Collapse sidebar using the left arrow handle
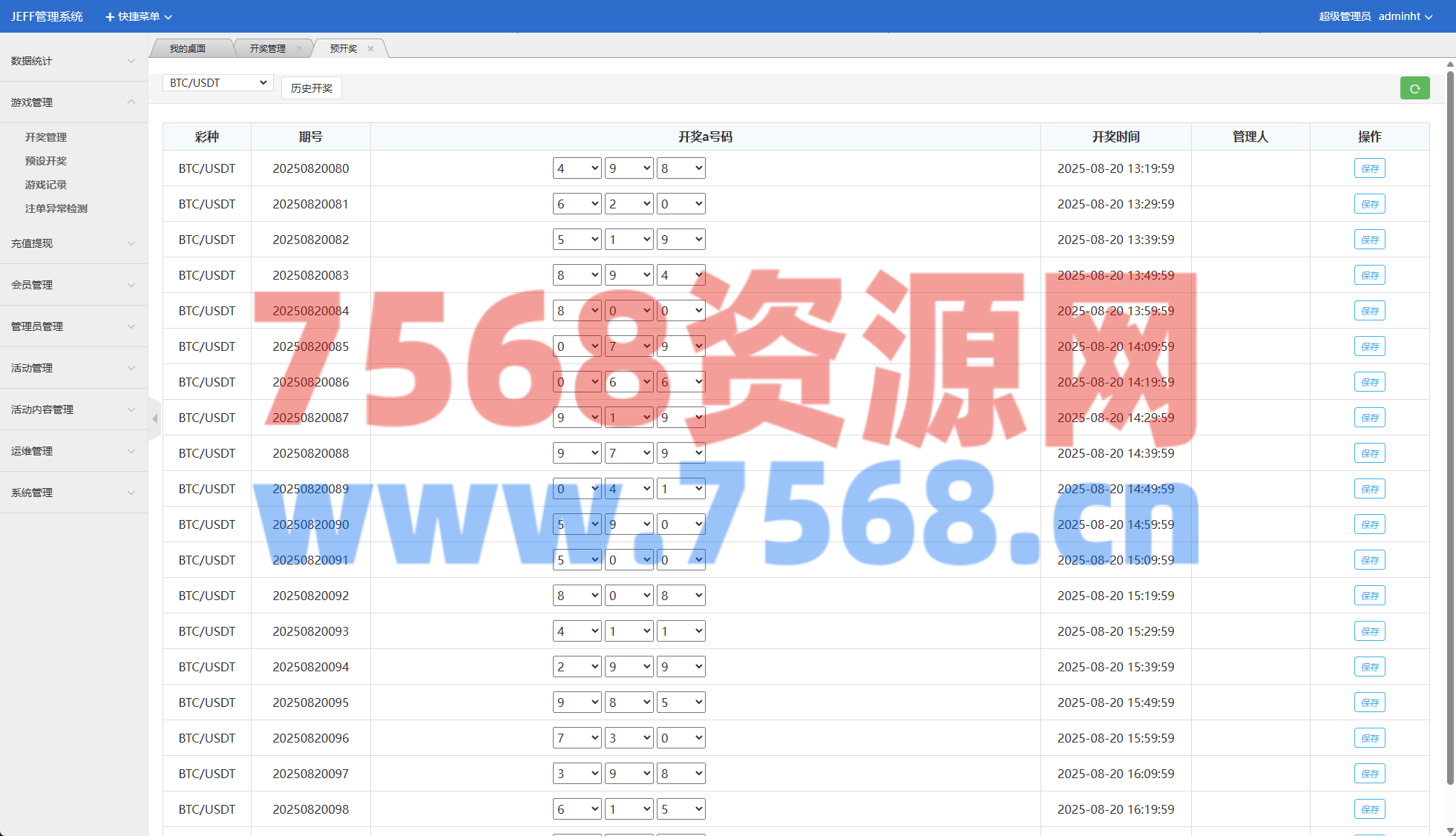This screenshot has height=836, width=1456. (x=154, y=419)
